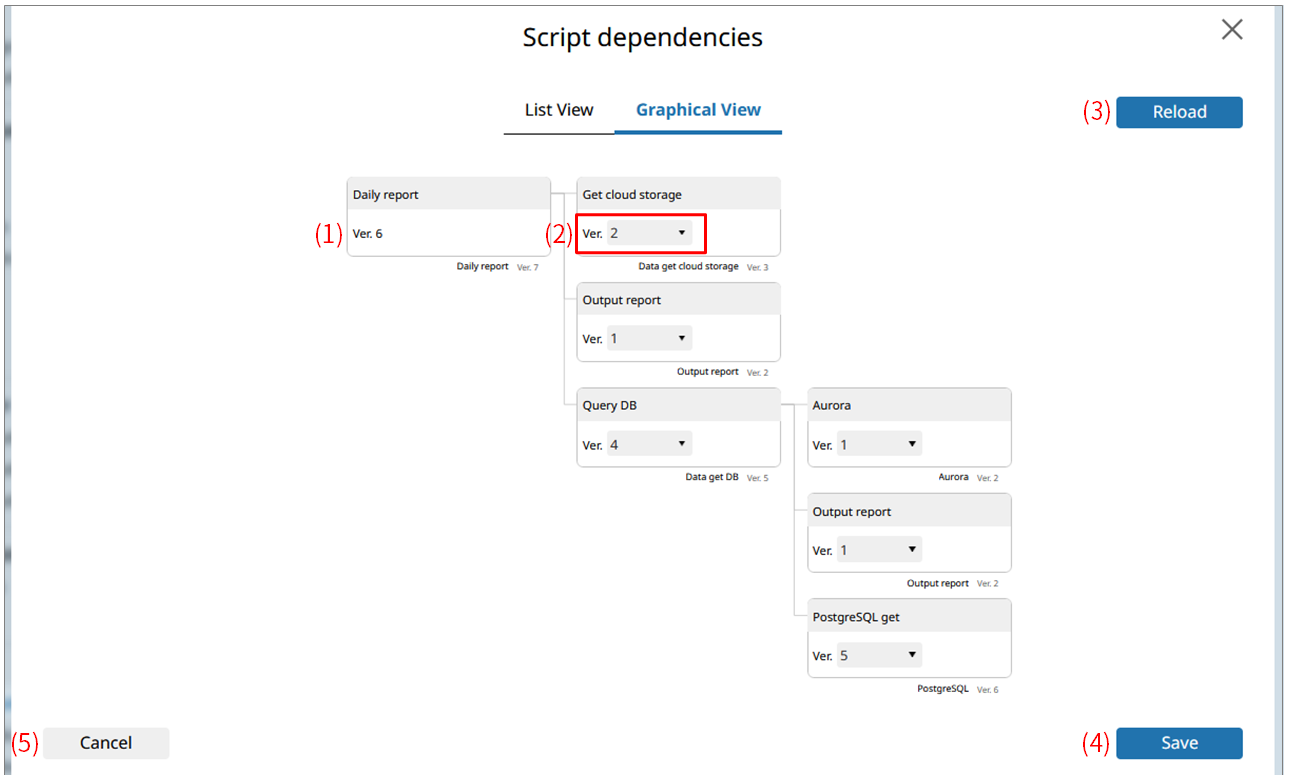Close the Script dependencies dialog
1289x775 pixels.
coord(1232,30)
